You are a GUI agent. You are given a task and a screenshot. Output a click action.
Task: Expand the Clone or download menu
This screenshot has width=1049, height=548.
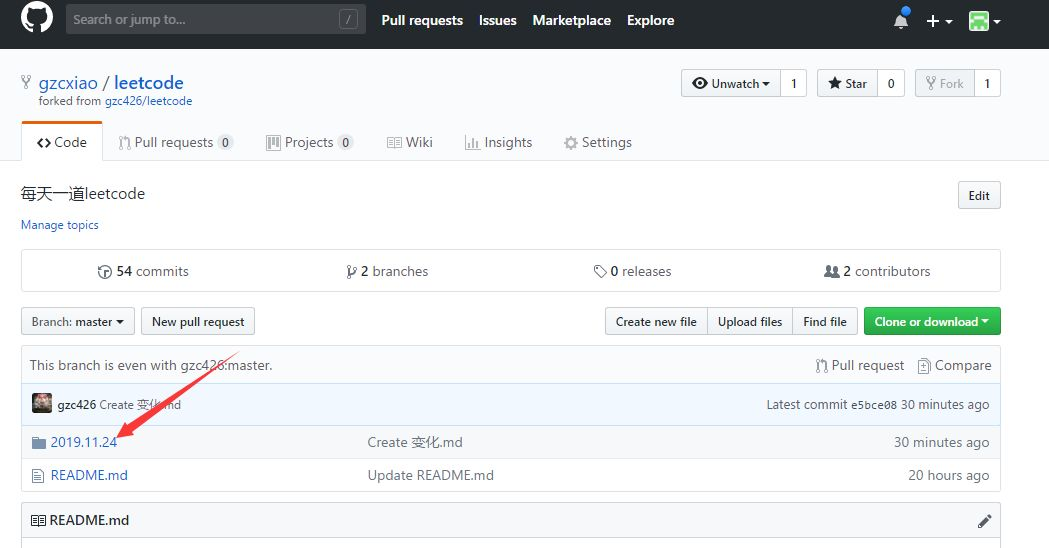click(932, 322)
